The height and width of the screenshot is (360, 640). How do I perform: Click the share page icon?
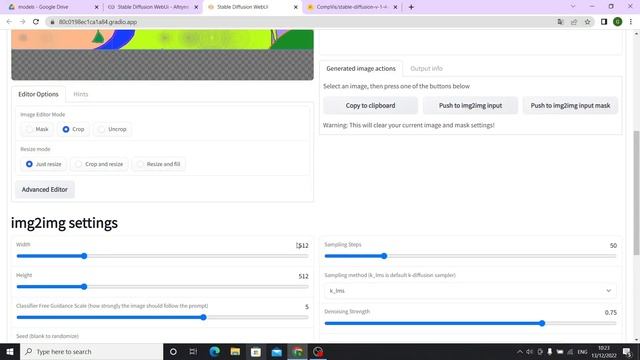point(574,22)
